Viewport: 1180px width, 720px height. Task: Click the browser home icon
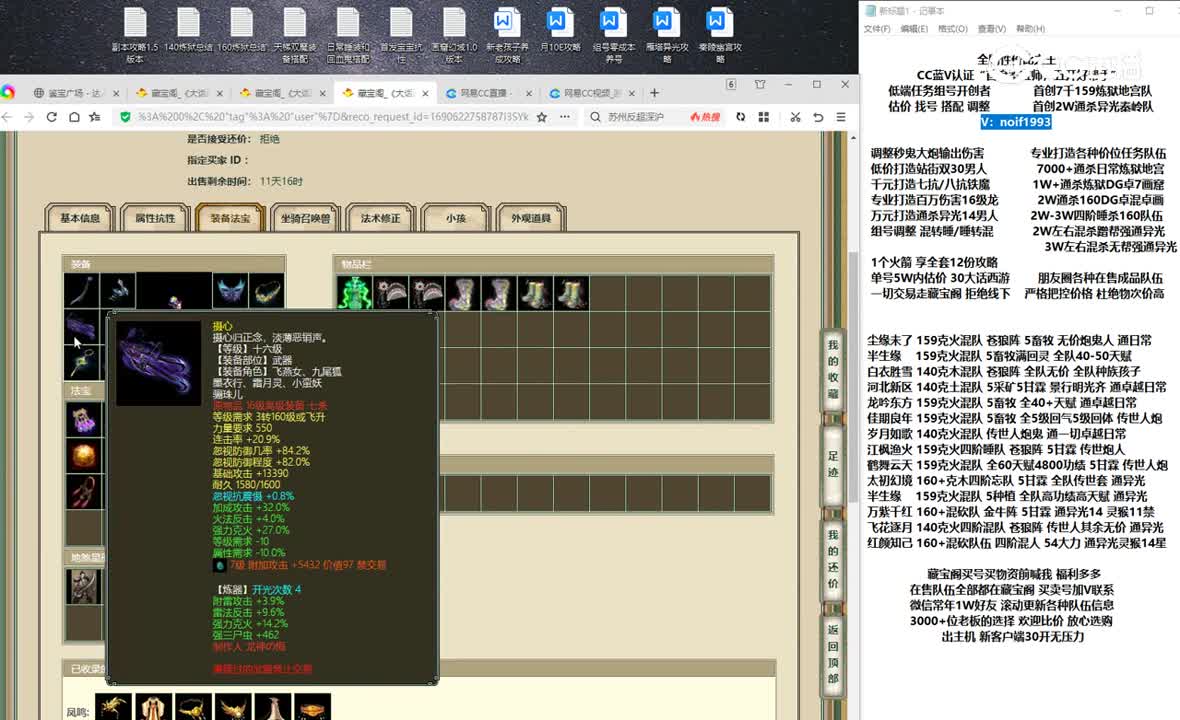click(x=74, y=117)
